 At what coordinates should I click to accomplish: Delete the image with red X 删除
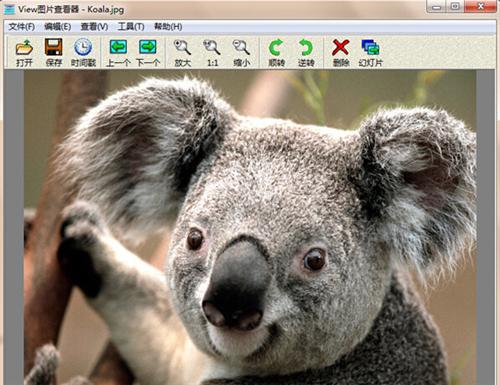pyautogui.click(x=341, y=52)
